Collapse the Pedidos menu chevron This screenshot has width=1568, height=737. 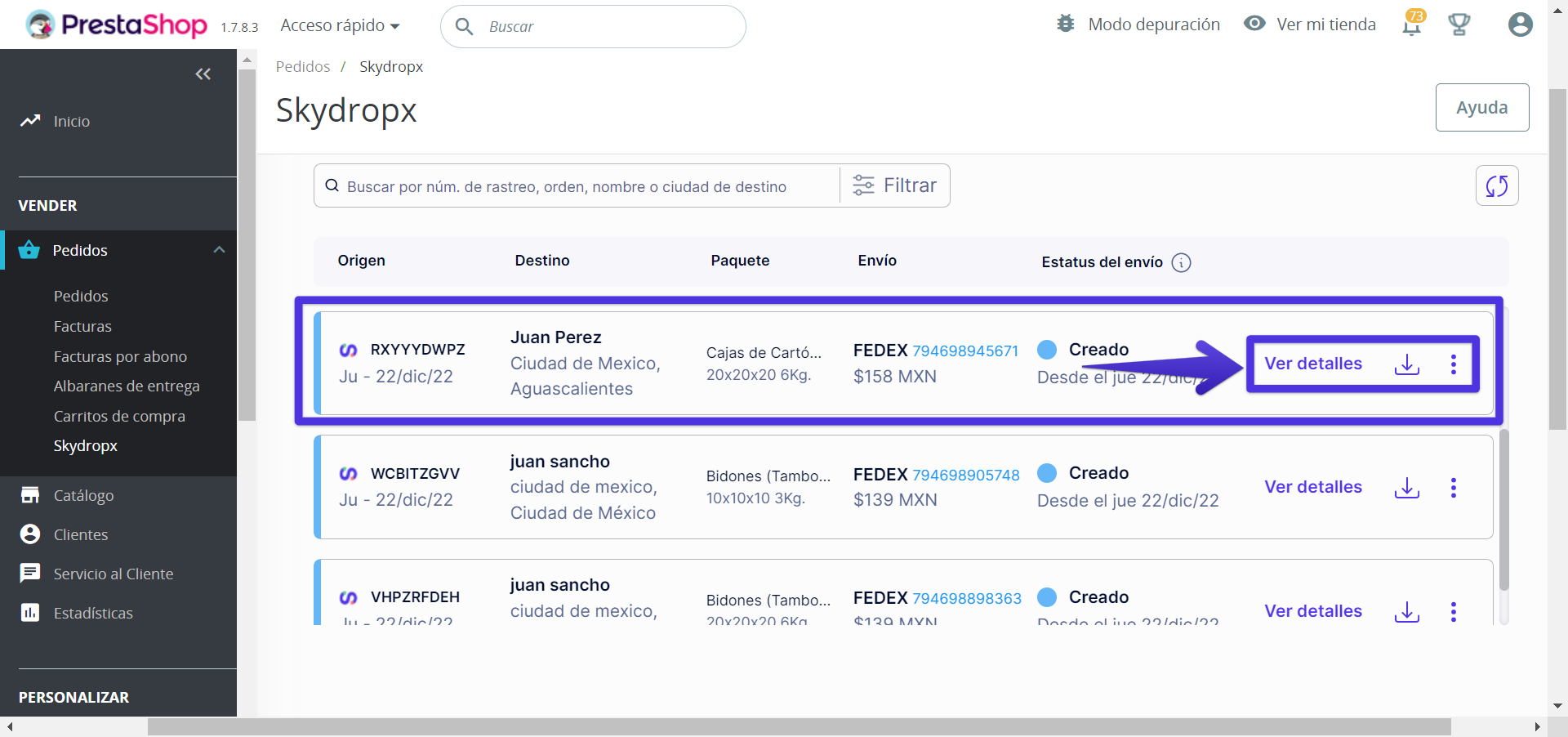click(x=219, y=250)
